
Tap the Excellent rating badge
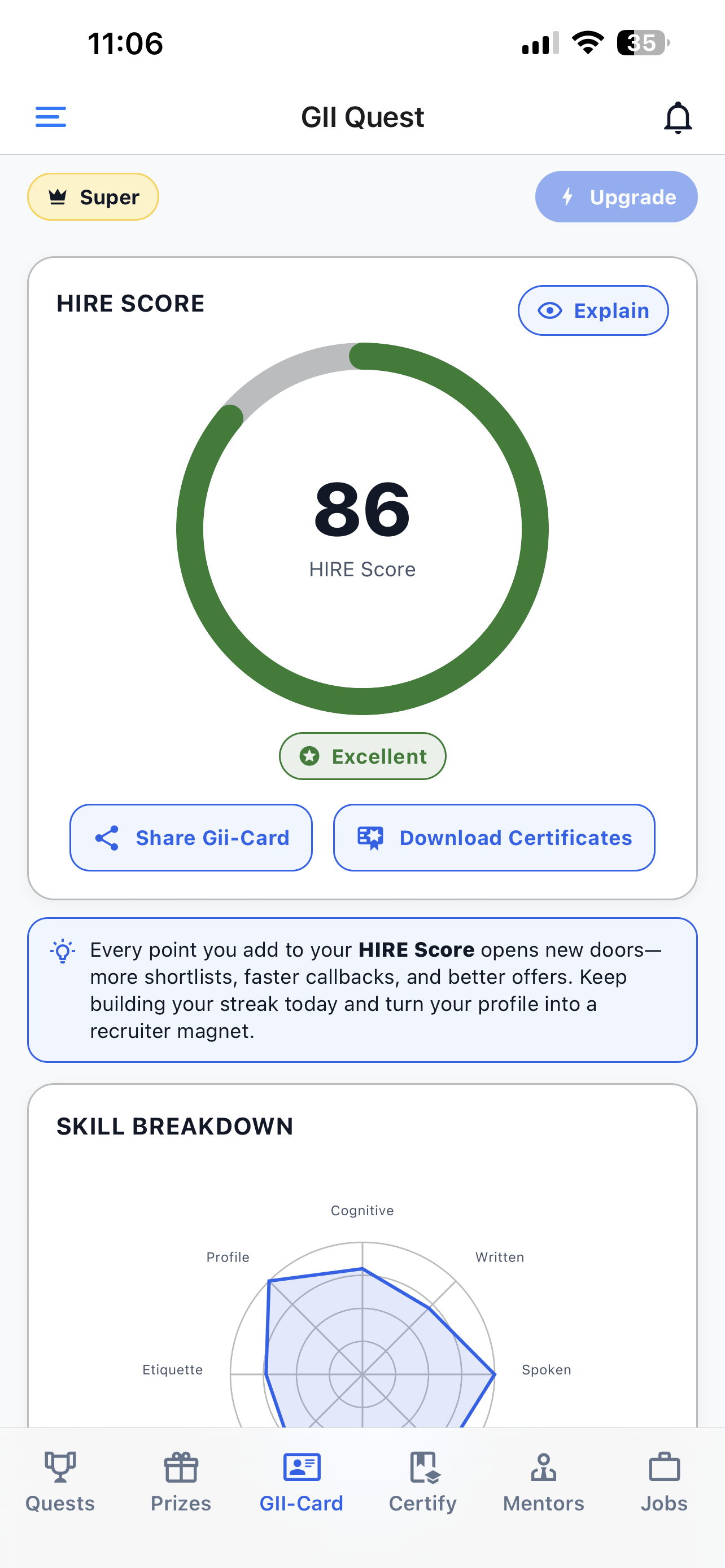(x=362, y=756)
